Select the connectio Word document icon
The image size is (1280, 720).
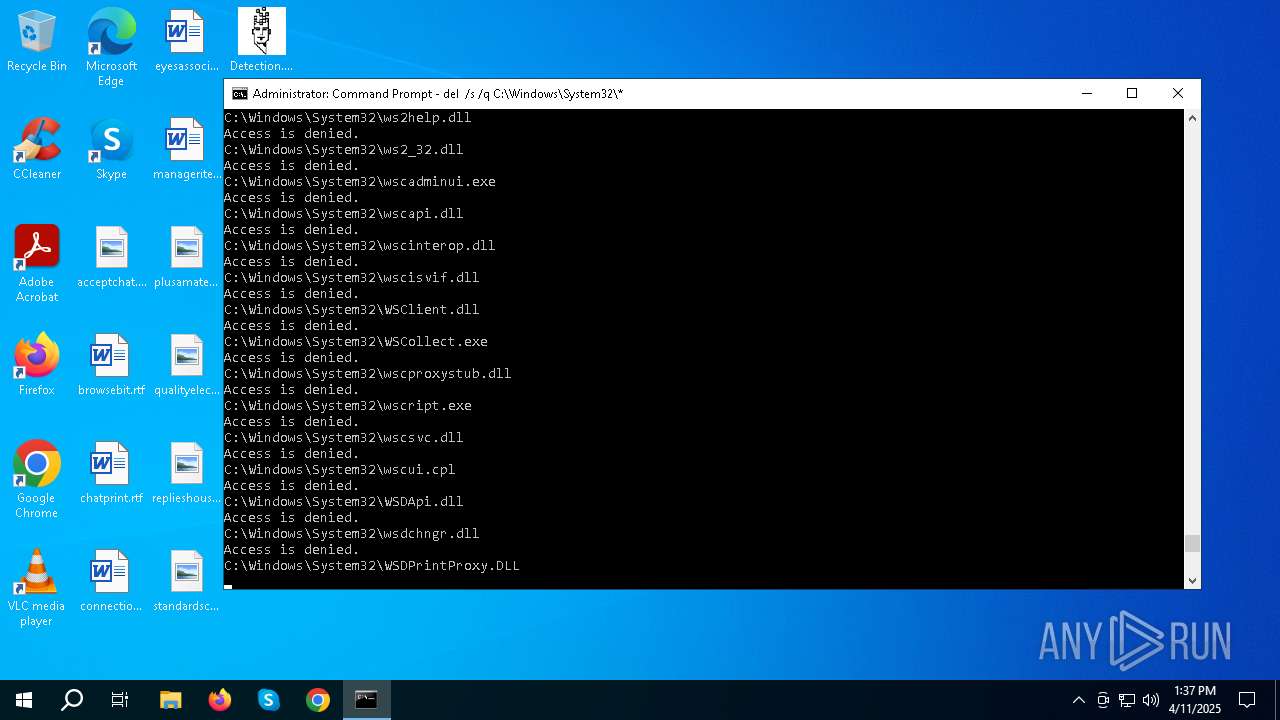[x=111, y=581]
